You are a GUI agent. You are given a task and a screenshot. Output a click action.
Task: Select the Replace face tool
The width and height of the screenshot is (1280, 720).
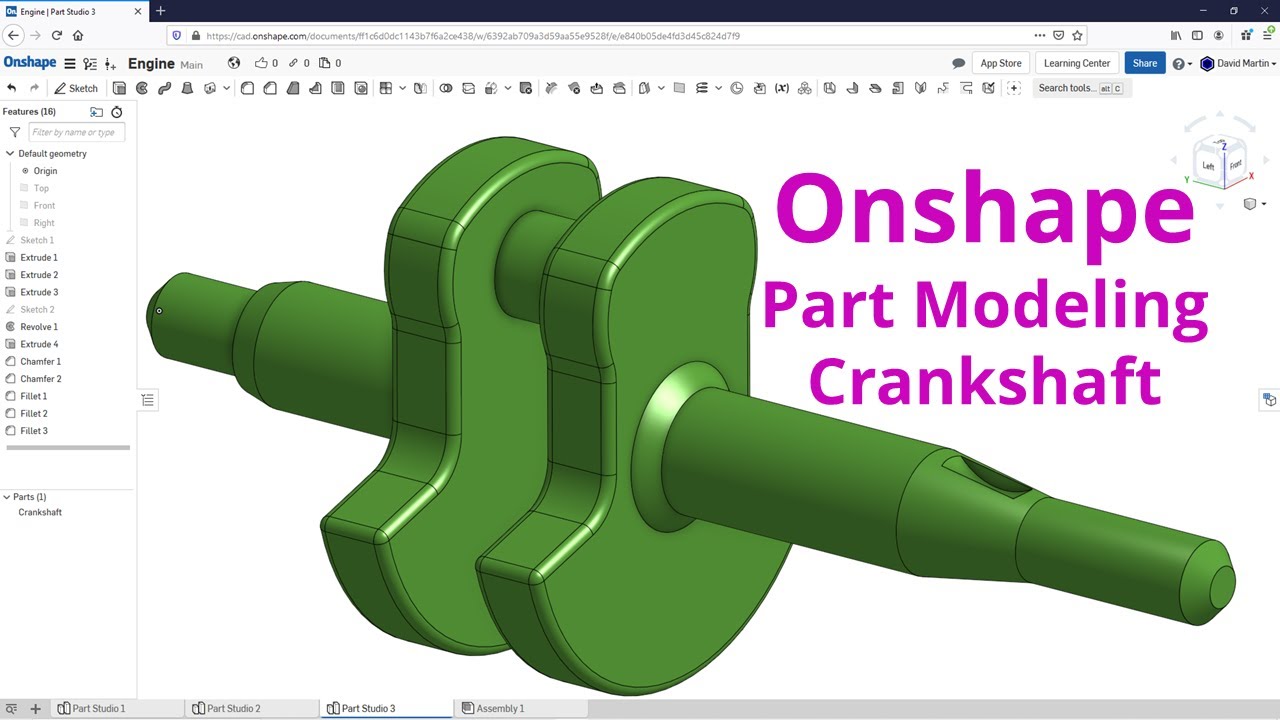pyautogui.click(x=619, y=88)
